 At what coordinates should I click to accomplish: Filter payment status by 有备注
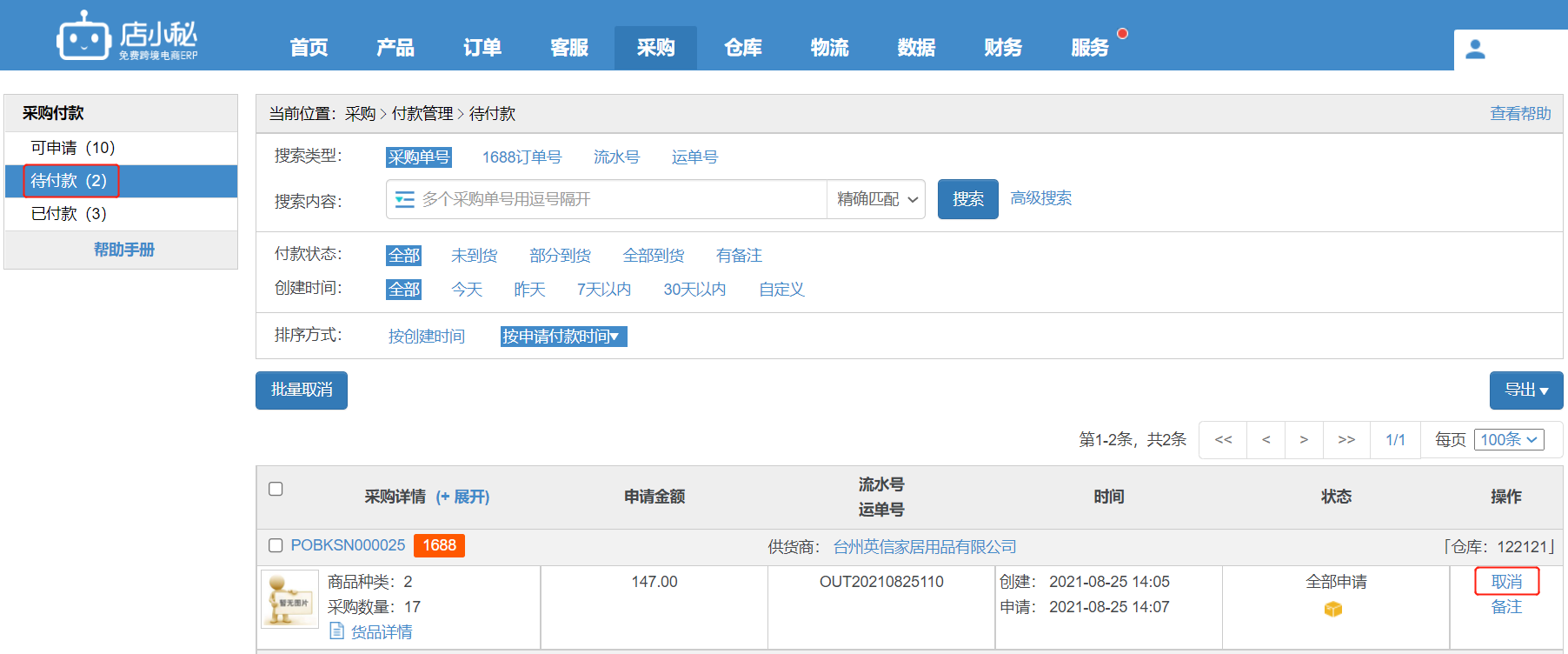tap(739, 256)
